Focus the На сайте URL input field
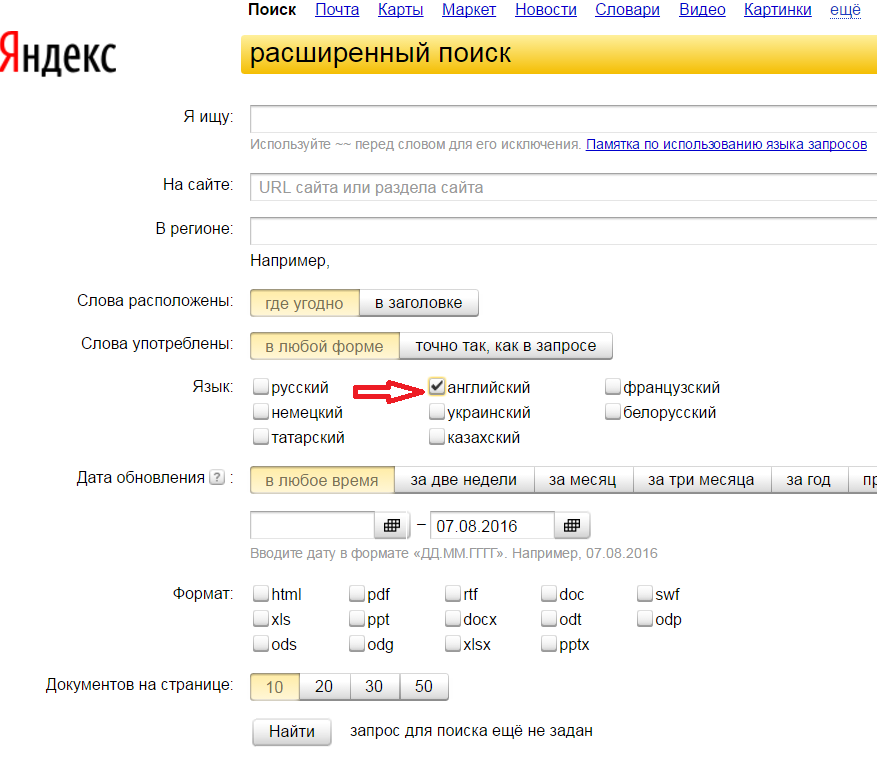Viewport: 877px width, 763px height. pyautogui.click(x=563, y=187)
